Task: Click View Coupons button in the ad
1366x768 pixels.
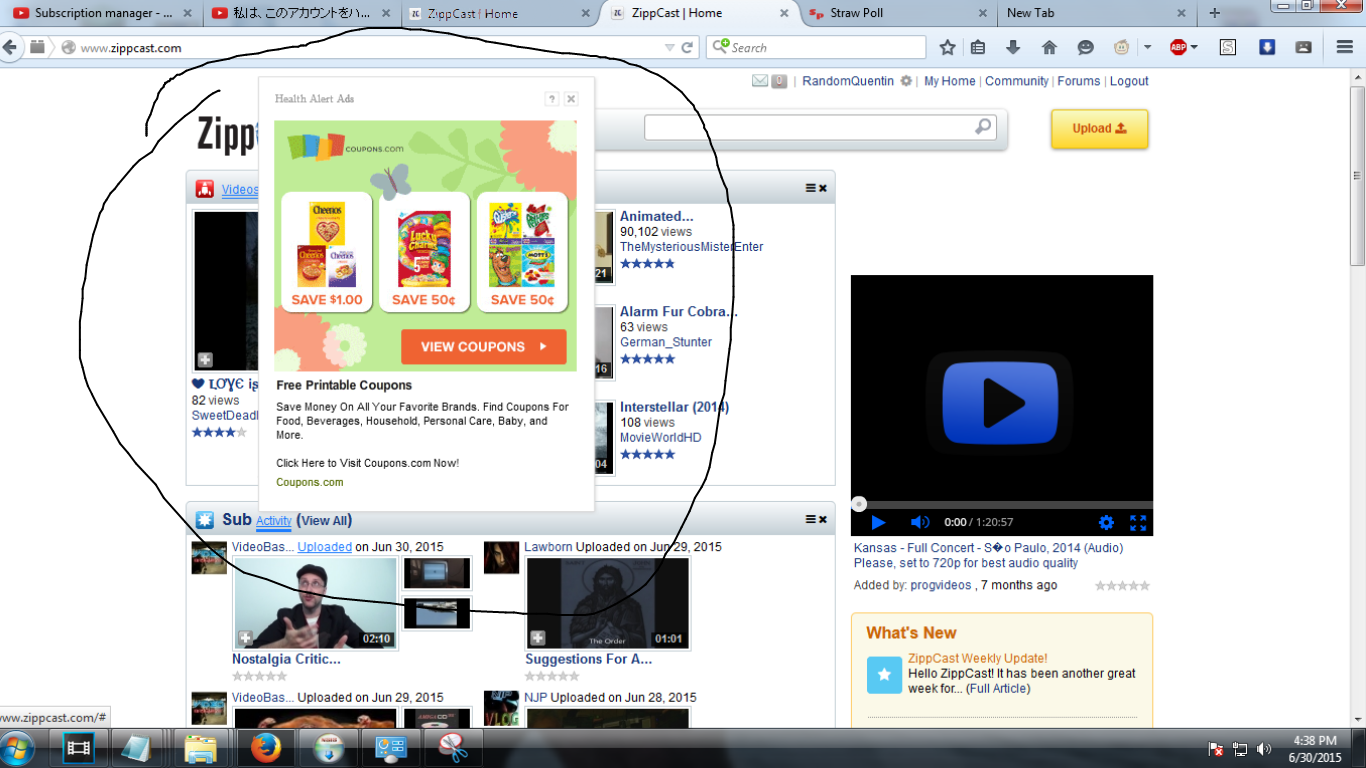Action: pyautogui.click(x=483, y=347)
